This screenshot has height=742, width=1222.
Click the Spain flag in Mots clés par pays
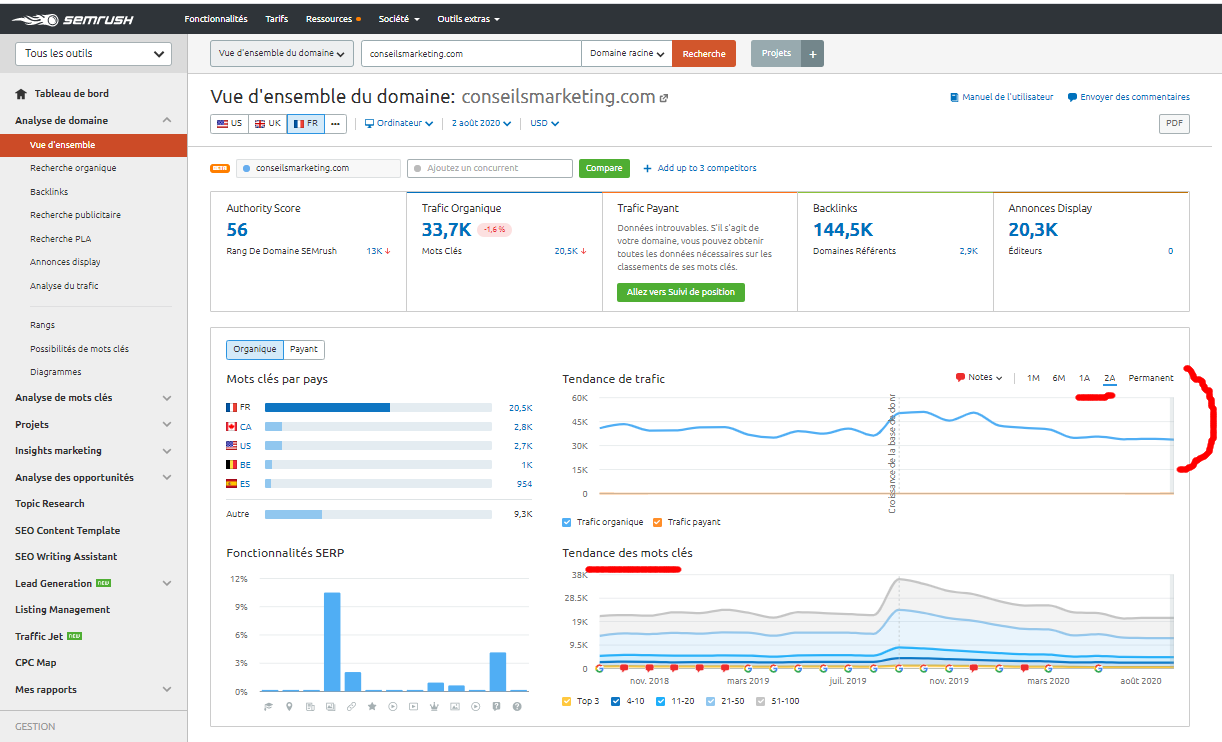(232, 484)
